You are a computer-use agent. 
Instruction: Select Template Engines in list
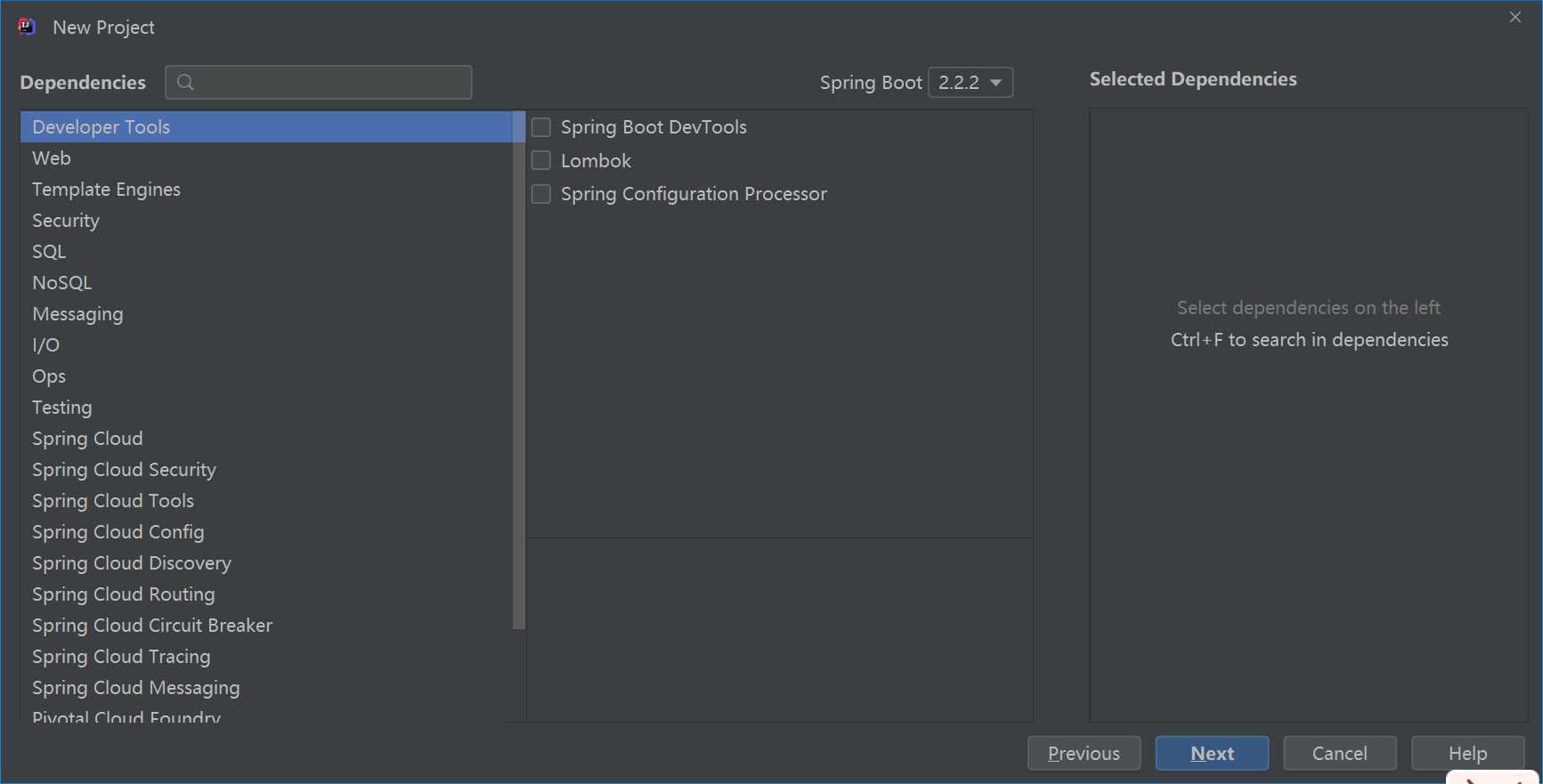[x=106, y=190]
